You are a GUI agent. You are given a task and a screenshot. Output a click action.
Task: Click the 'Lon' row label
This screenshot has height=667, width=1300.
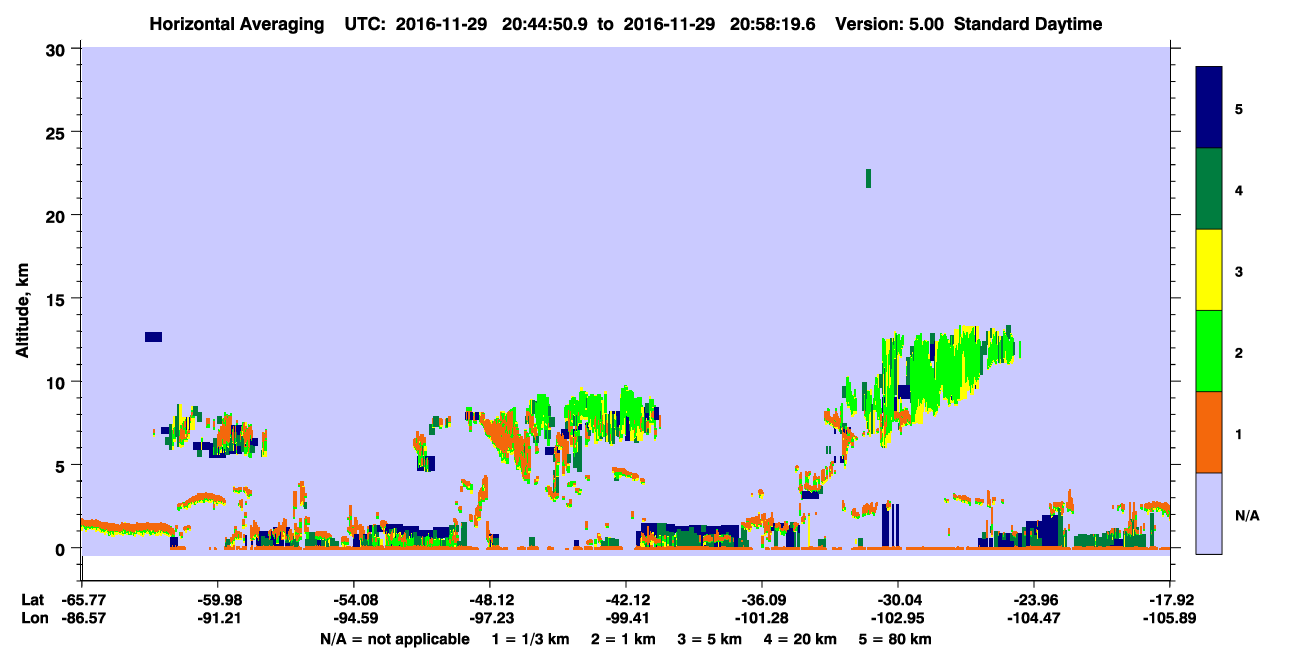click(33, 618)
